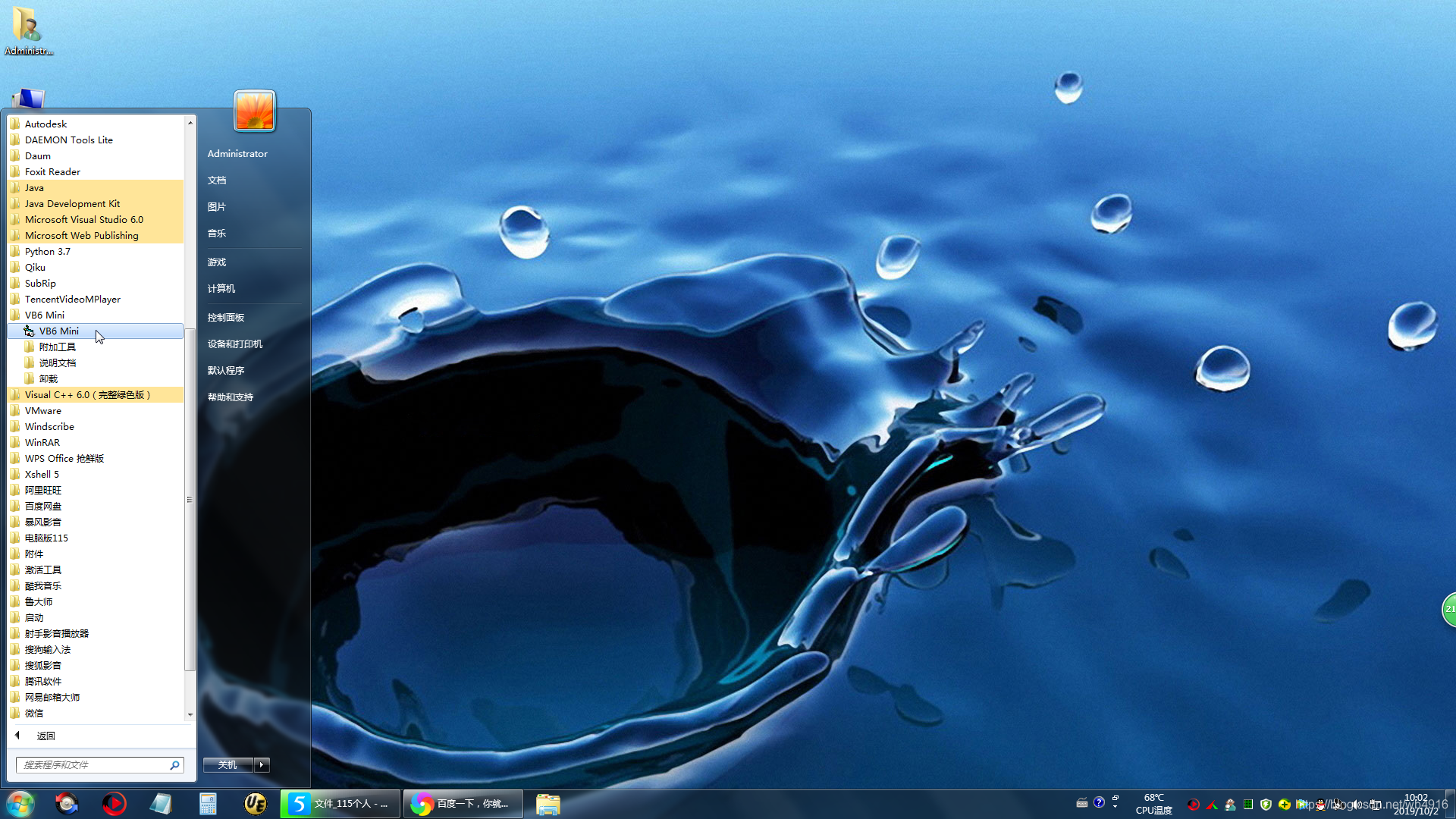Open the Notepad taskbar icon
Image resolution: width=1456 pixels, height=819 pixels.
tap(161, 803)
